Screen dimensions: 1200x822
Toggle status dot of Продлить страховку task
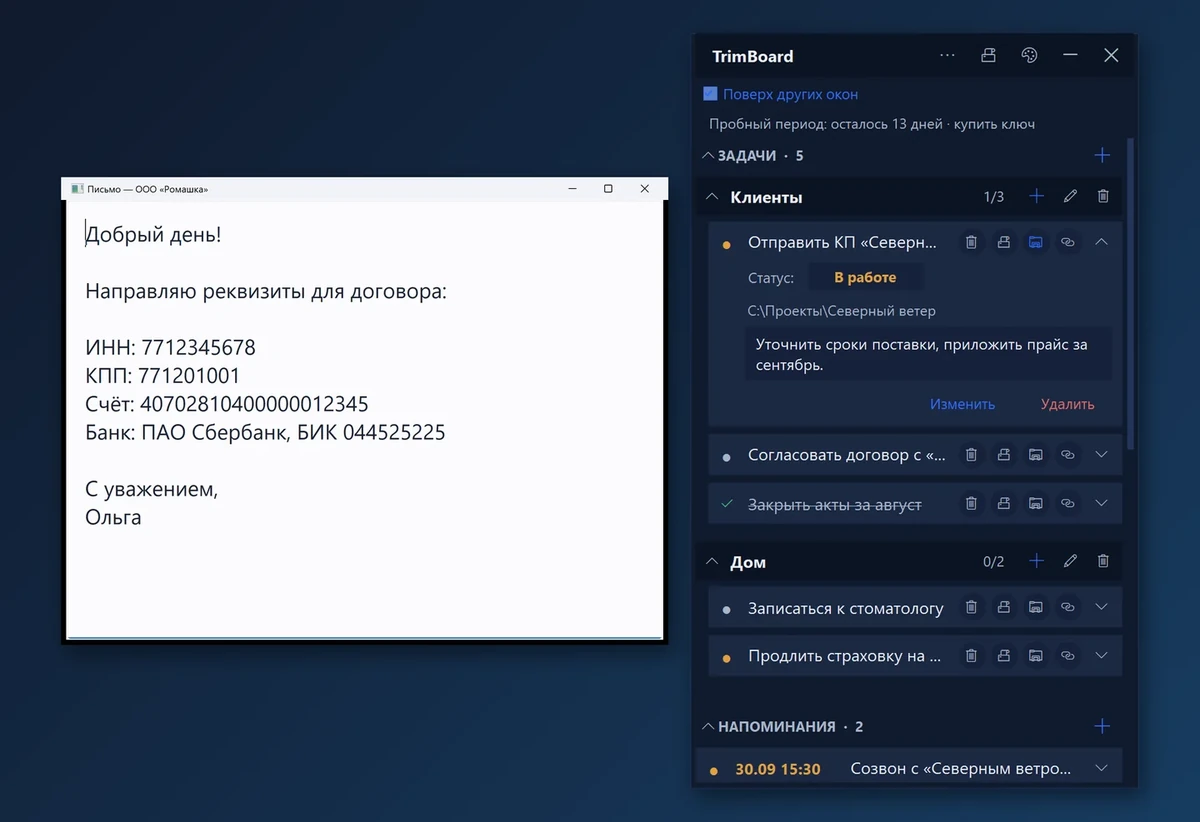point(727,658)
